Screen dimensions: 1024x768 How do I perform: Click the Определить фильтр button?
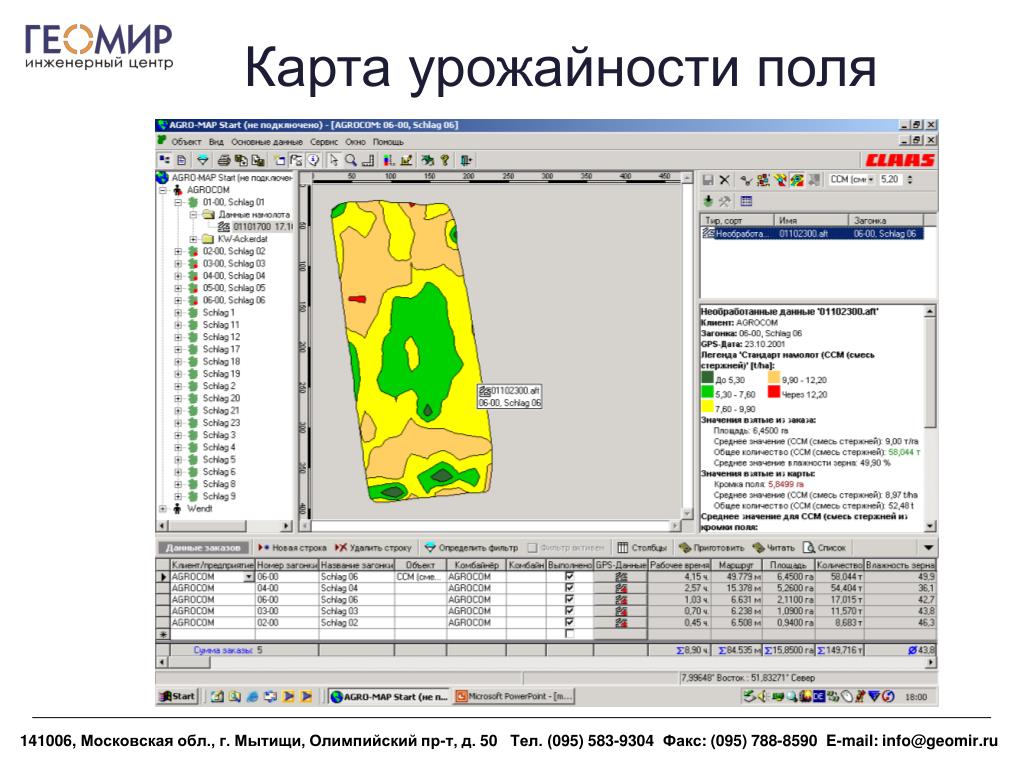coord(471,548)
